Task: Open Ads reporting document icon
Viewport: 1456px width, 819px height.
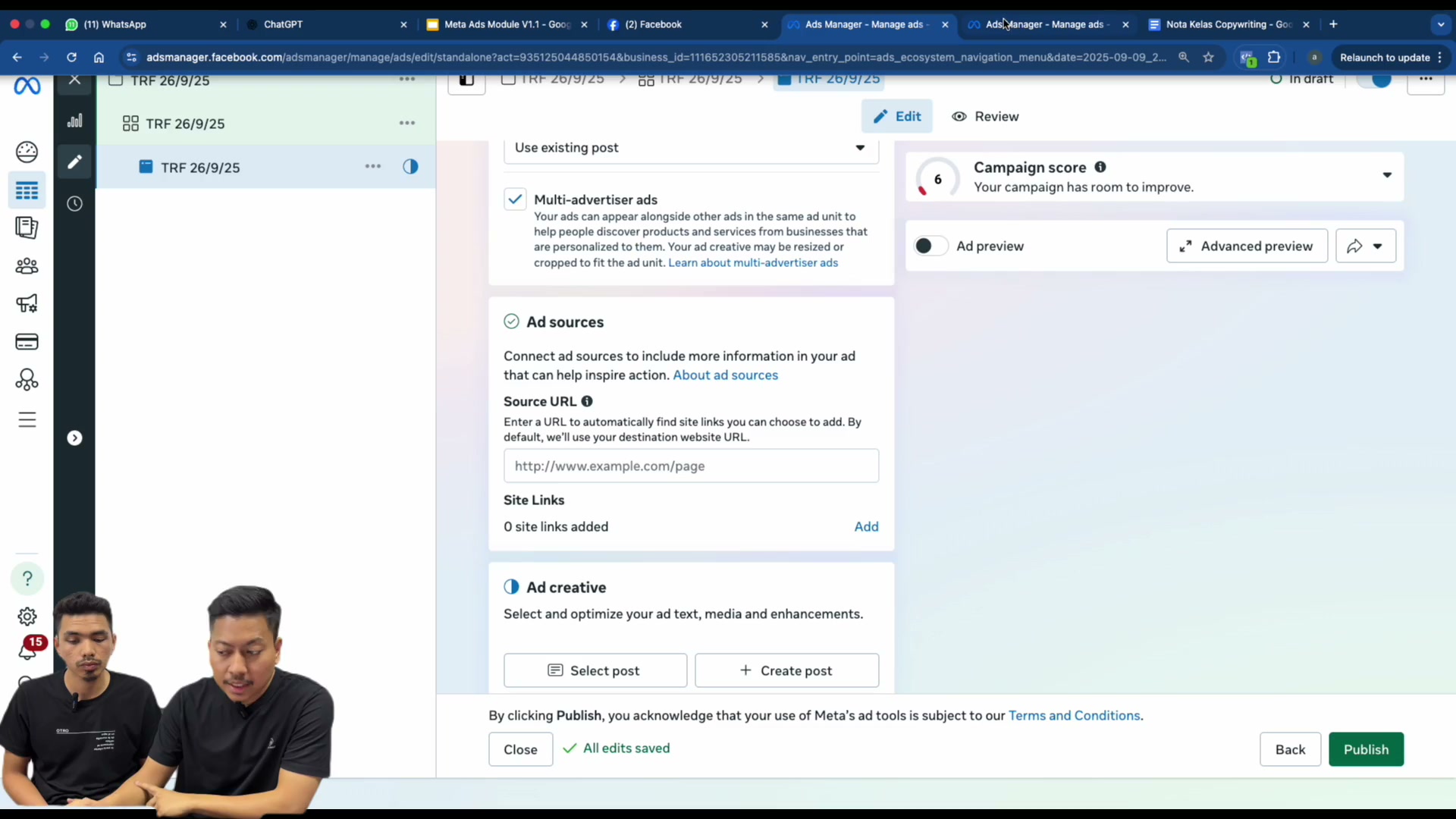Action: [x=27, y=227]
